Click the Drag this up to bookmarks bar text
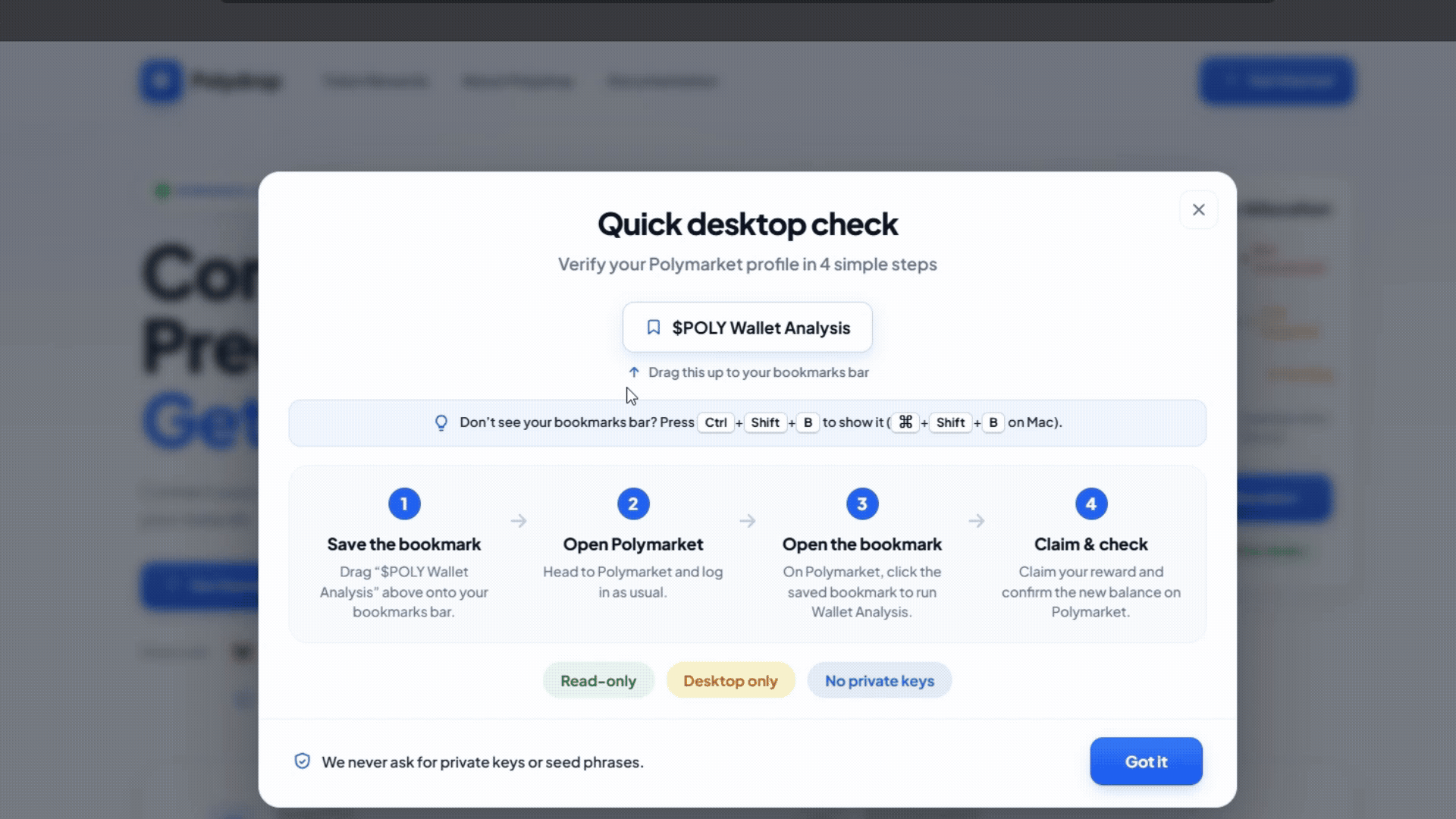This screenshot has width=1456, height=819. [x=758, y=372]
